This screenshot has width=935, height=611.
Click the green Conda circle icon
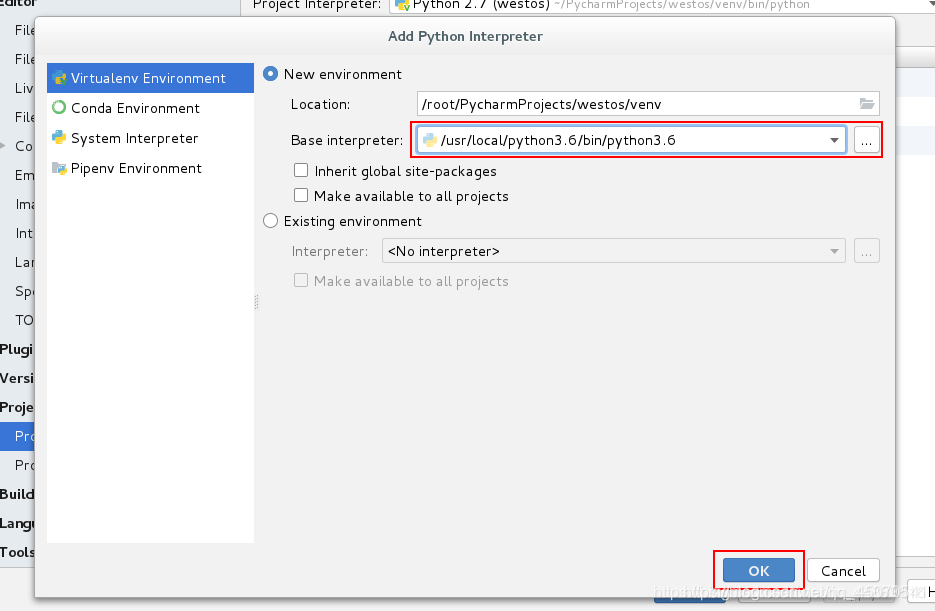[x=59, y=107]
